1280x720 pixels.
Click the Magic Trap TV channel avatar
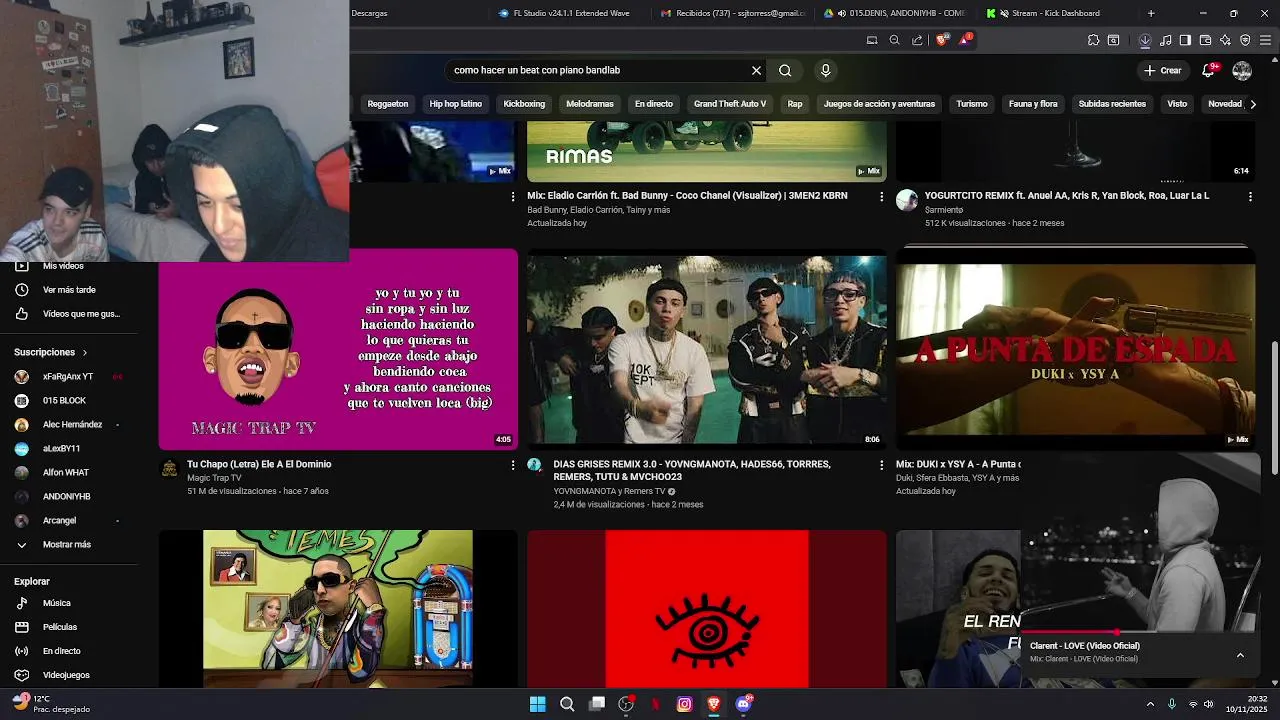169,467
